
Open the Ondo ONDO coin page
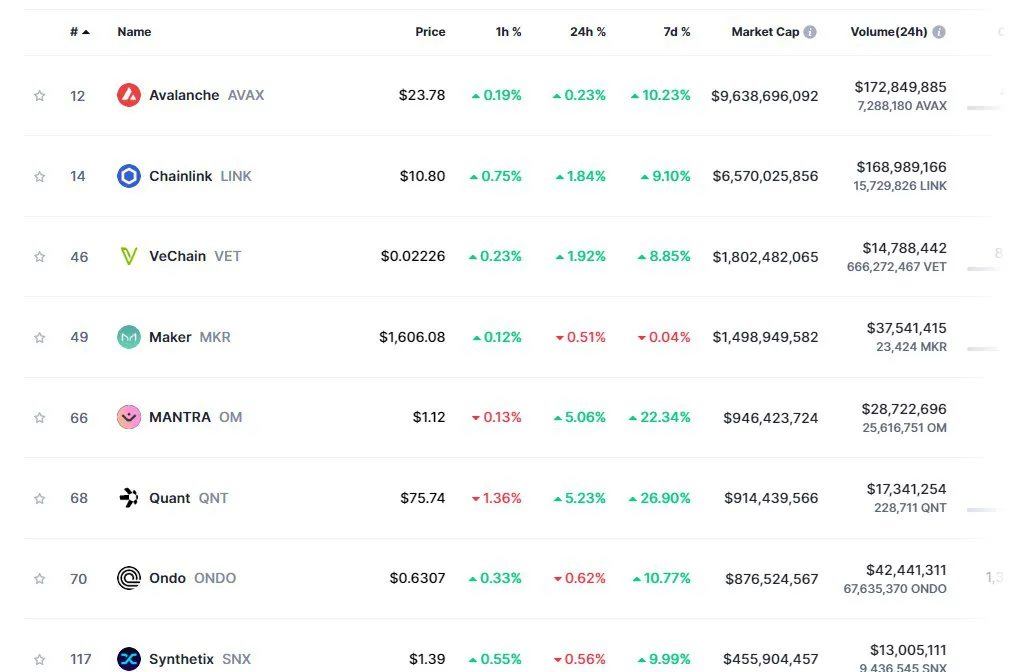tap(169, 578)
